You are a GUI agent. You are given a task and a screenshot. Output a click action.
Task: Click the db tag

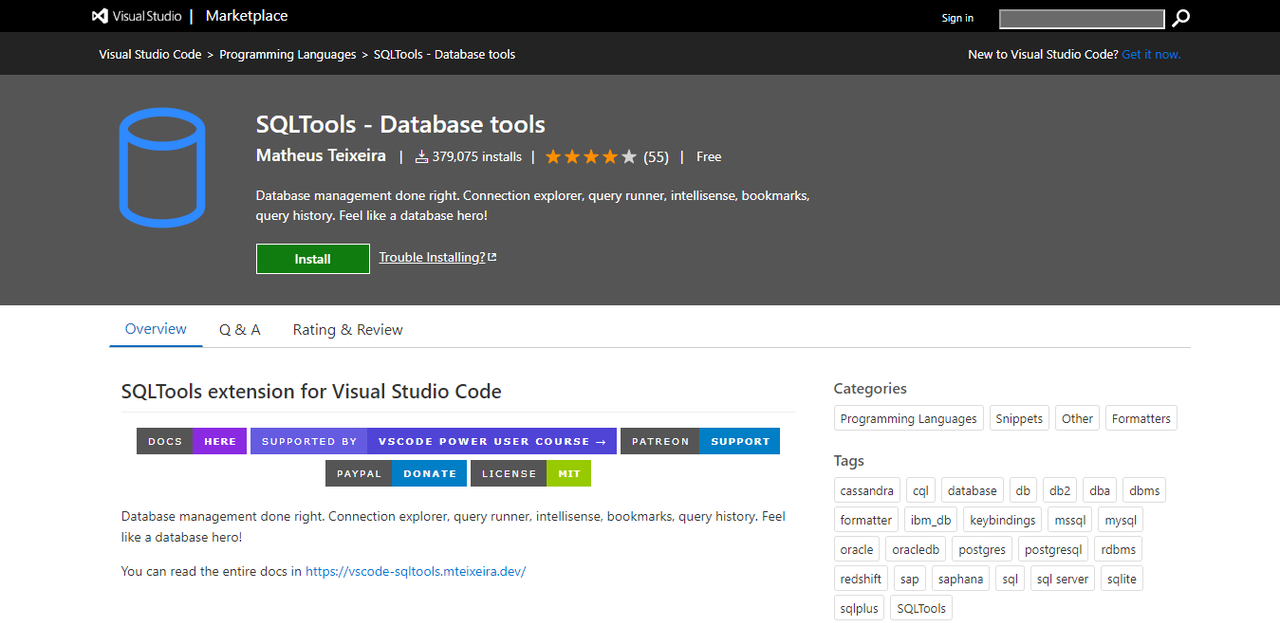click(x=1023, y=491)
